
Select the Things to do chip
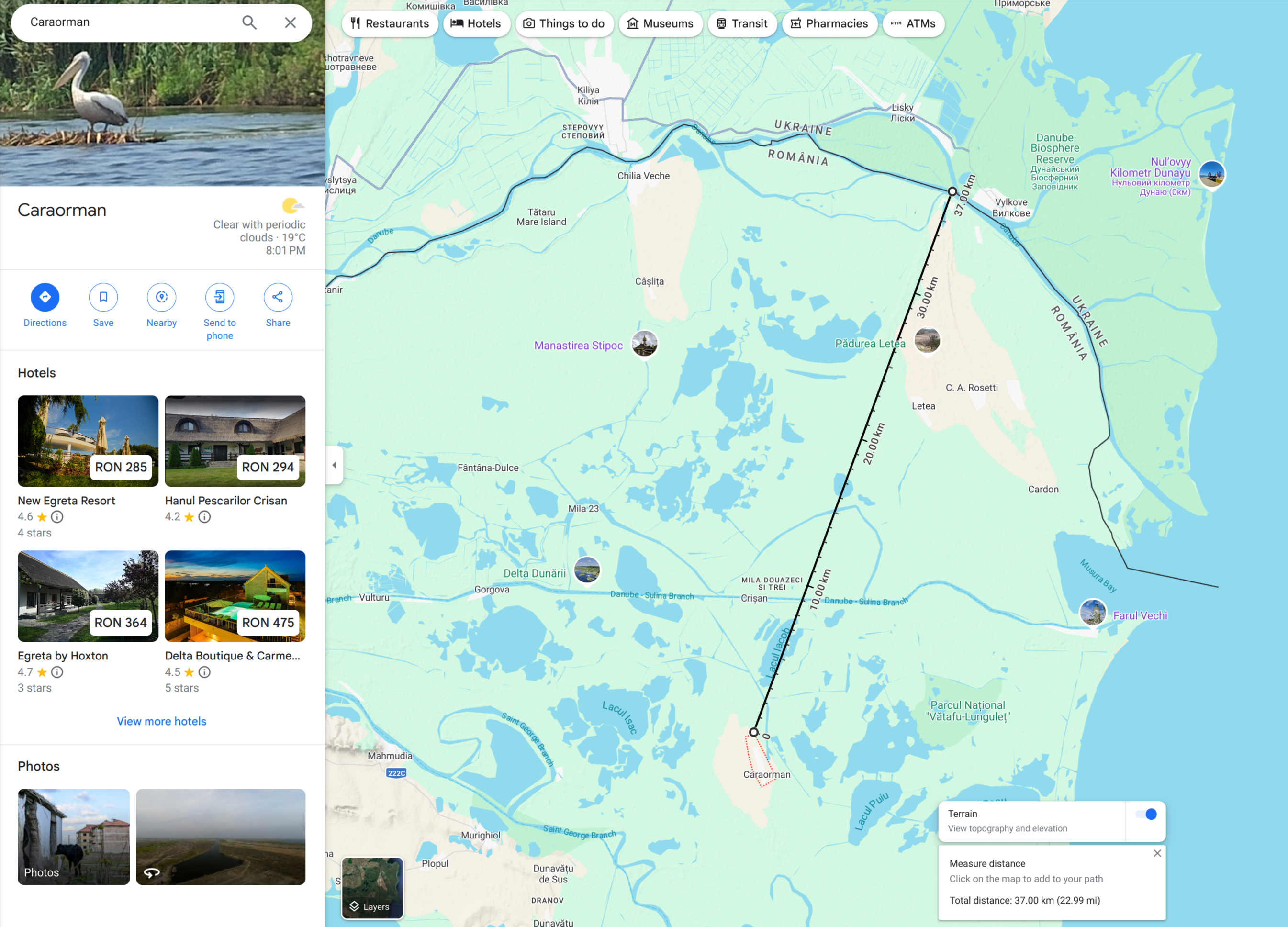pos(564,24)
